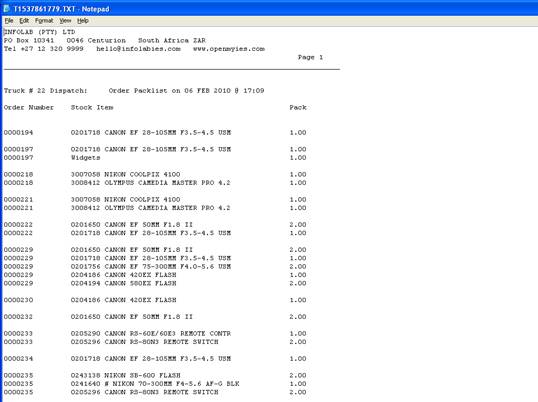Open the Format menu
This screenshot has width=538, height=402.
(x=44, y=21)
